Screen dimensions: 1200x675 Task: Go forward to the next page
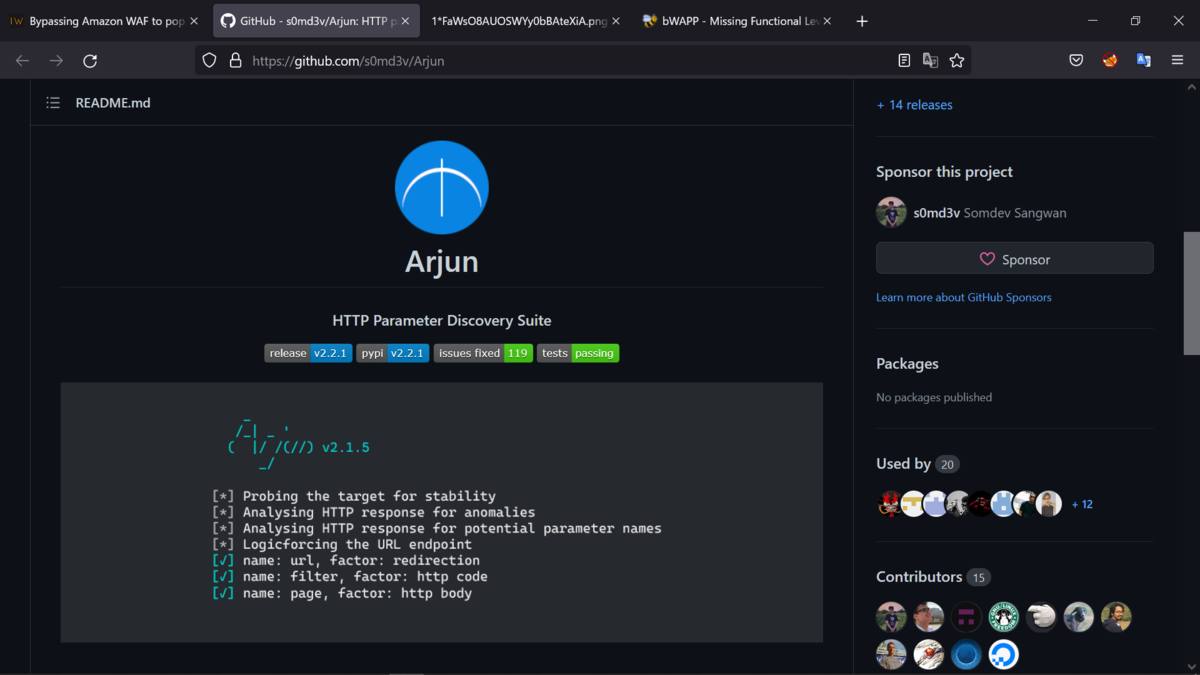click(56, 60)
